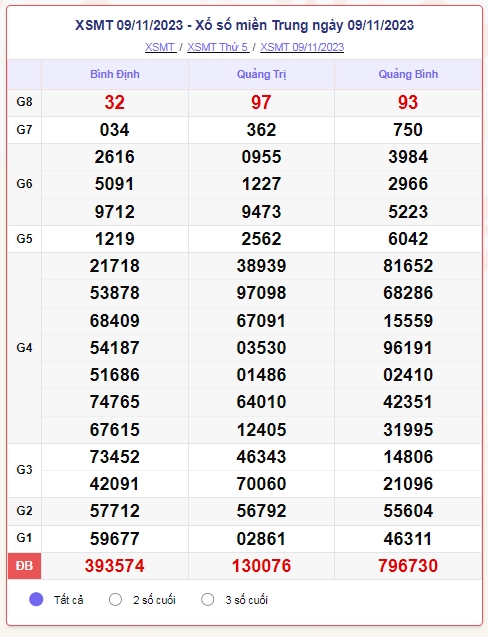The width and height of the screenshot is (488, 637).
Task: Click G3 number 14806
Action: click(408, 457)
